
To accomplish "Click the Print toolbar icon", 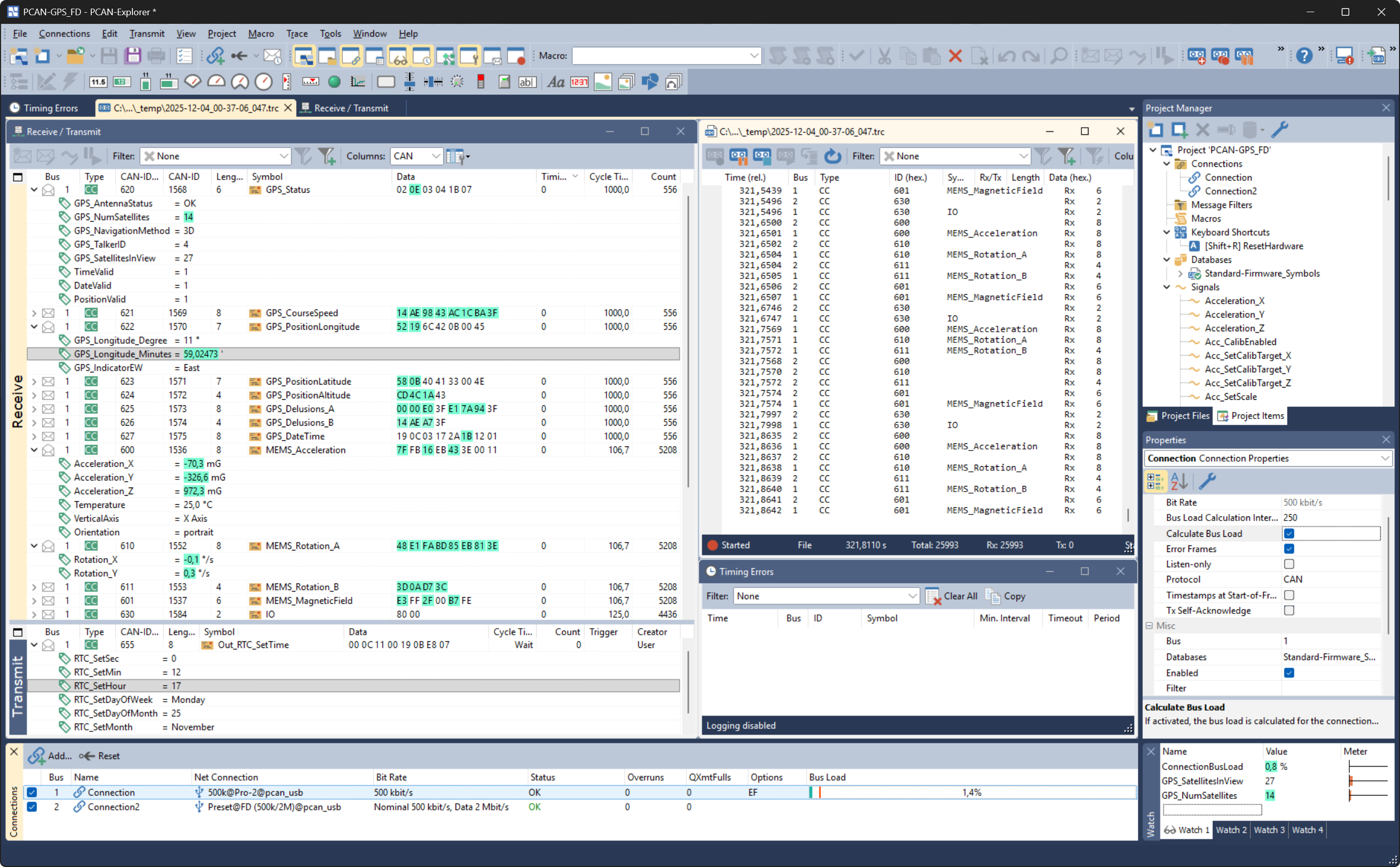I will coord(157,56).
